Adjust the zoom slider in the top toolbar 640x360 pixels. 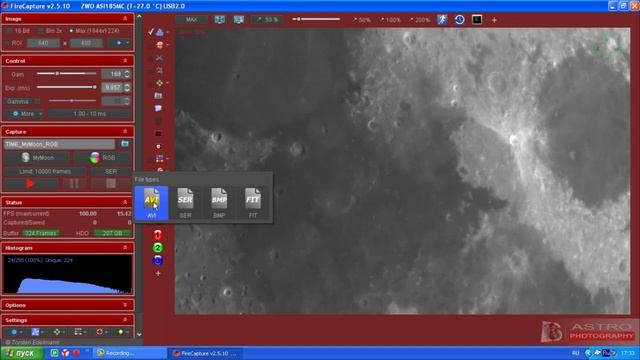click(316, 19)
